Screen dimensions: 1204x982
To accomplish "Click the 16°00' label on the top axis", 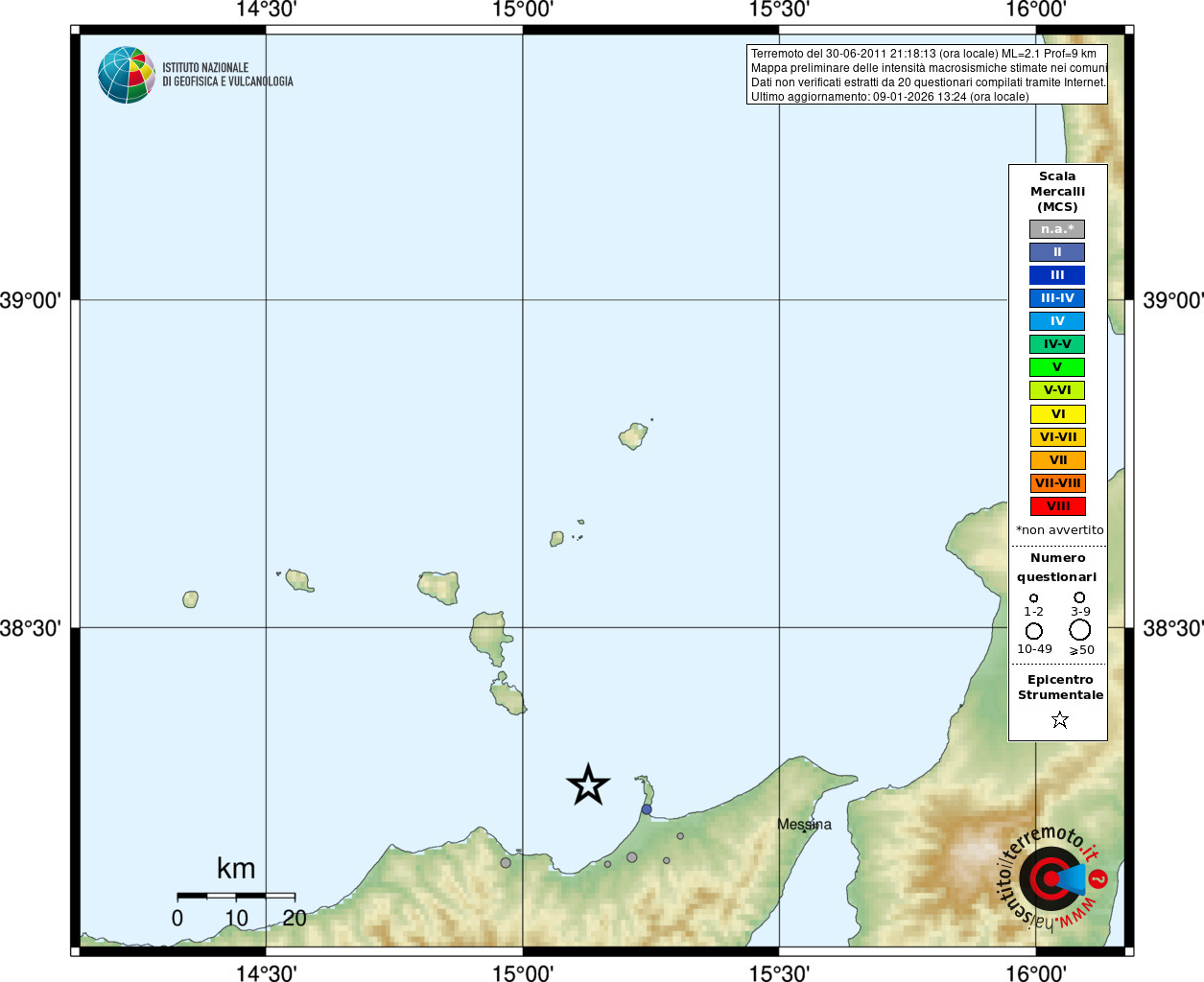I will (1036, 10).
